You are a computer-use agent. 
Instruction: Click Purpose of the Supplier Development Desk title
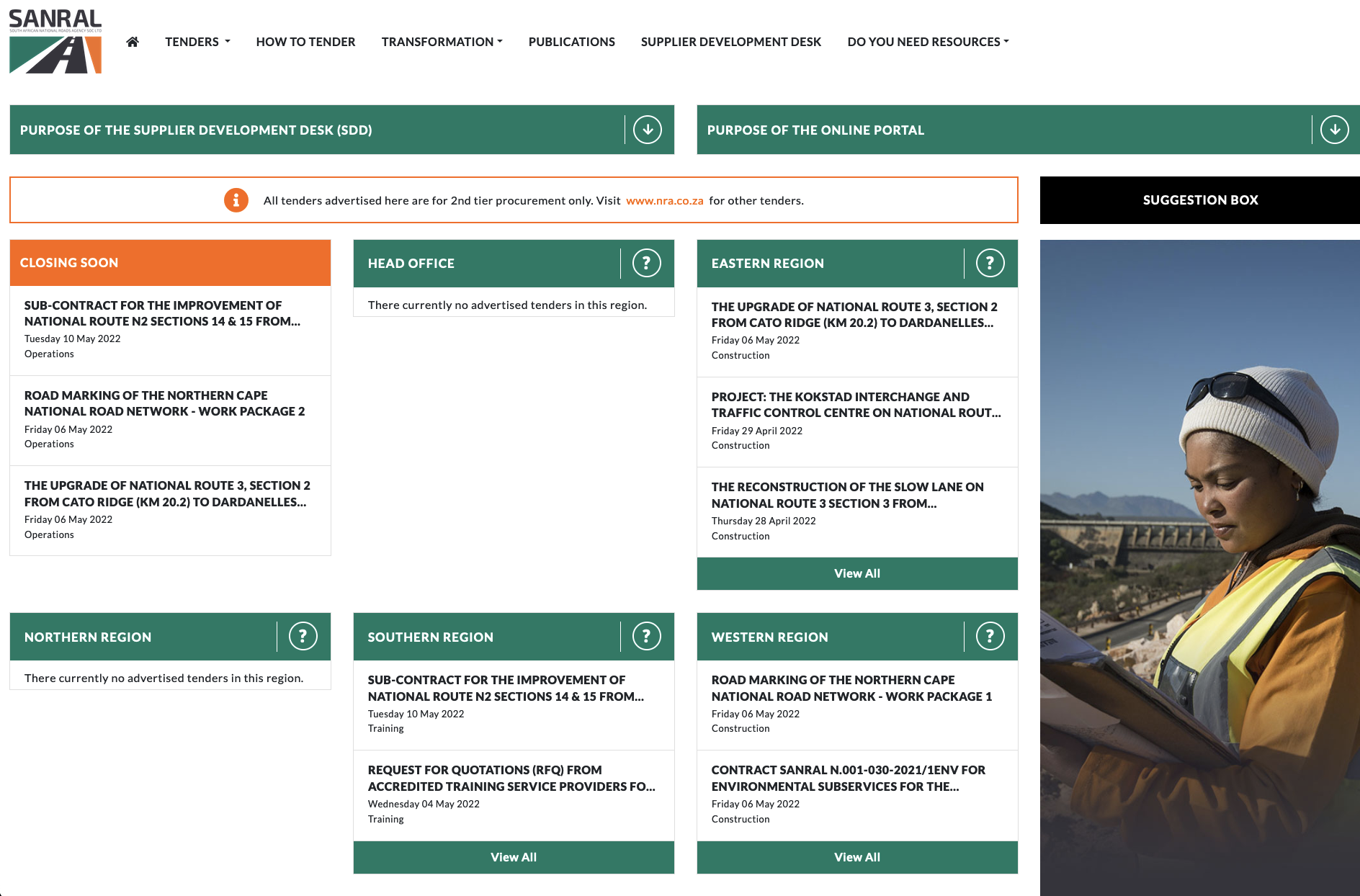click(x=196, y=130)
